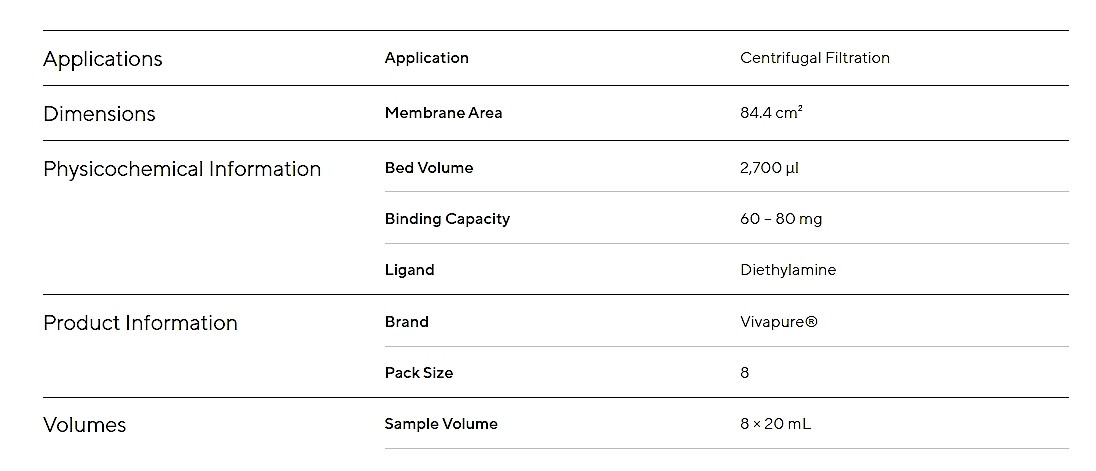
Task: Click the Membrane Area label
Action: pyautogui.click(x=443, y=113)
